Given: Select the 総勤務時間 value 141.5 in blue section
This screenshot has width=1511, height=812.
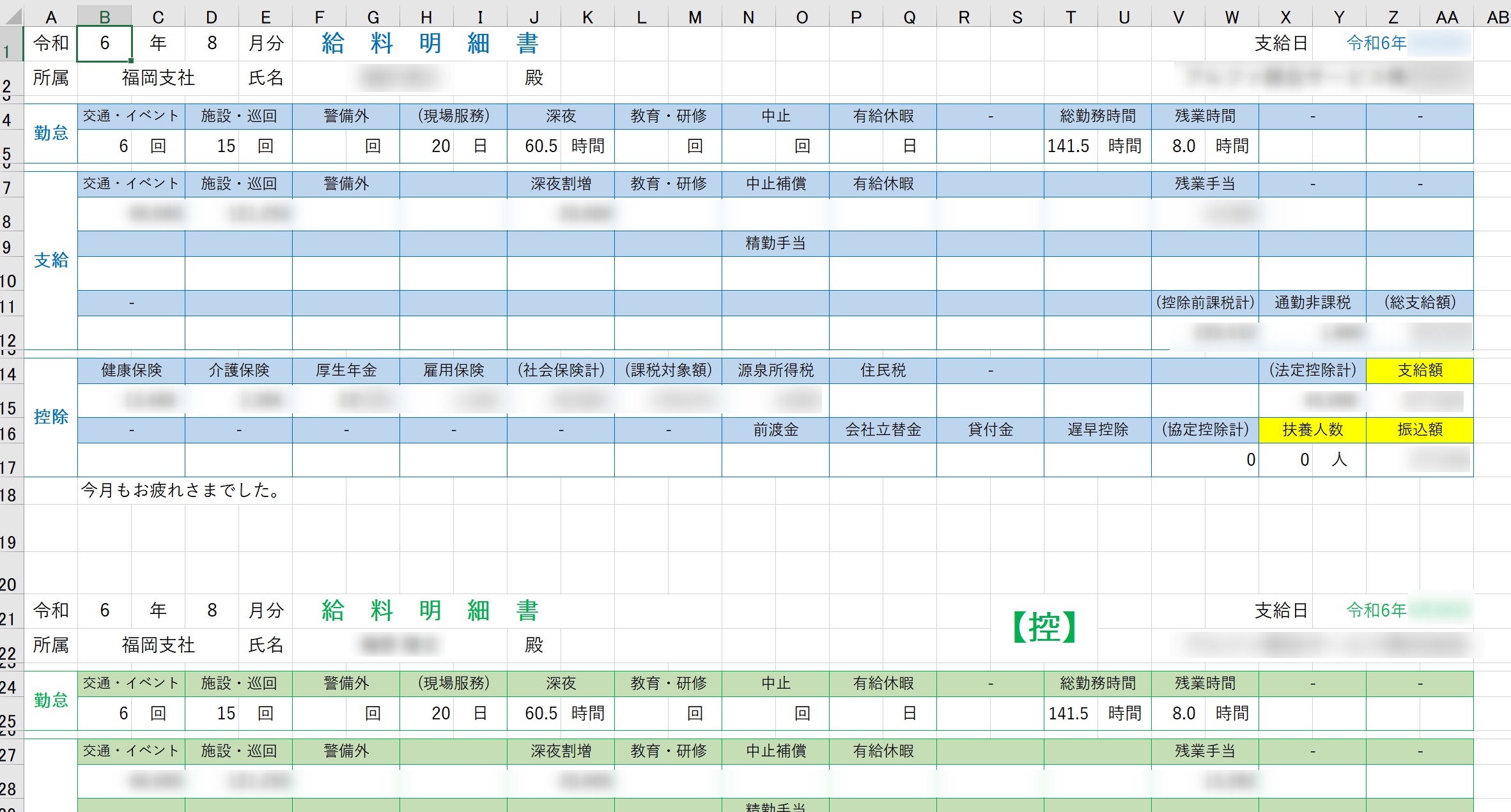Looking at the screenshot, I should 1069,146.
